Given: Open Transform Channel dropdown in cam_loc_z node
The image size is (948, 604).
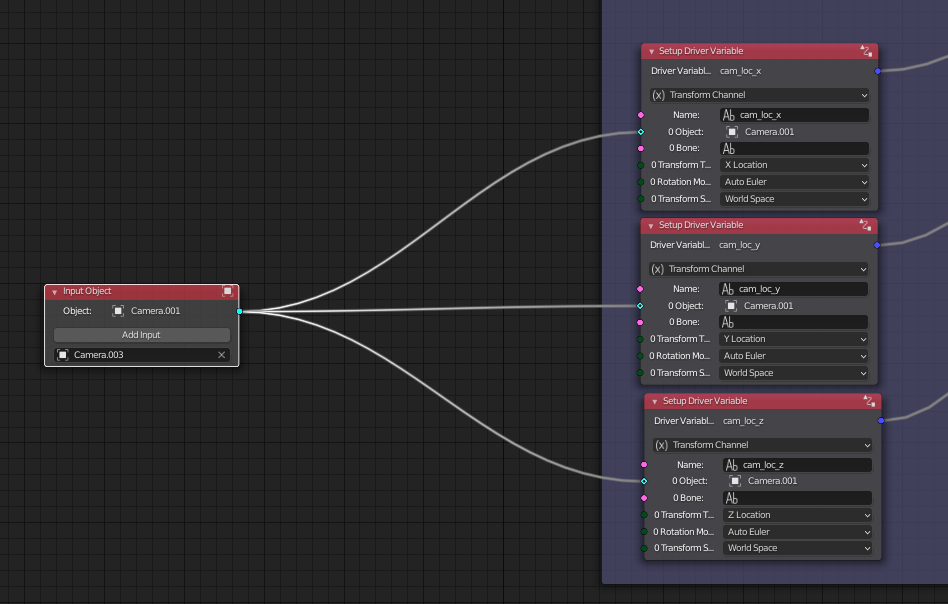Looking at the screenshot, I should (x=762, y=445).
